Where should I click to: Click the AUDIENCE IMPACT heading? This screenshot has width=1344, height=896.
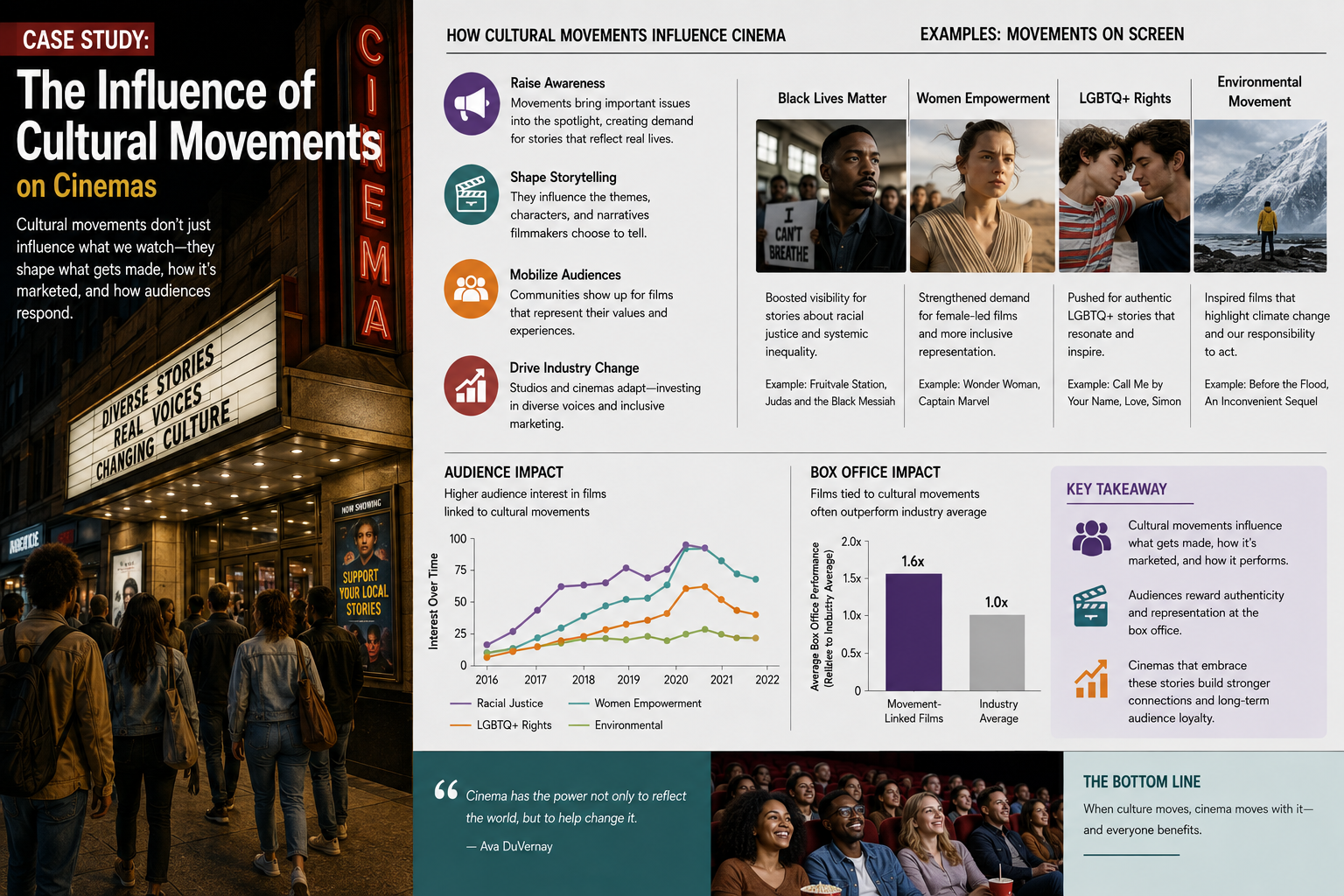point(504,472)
